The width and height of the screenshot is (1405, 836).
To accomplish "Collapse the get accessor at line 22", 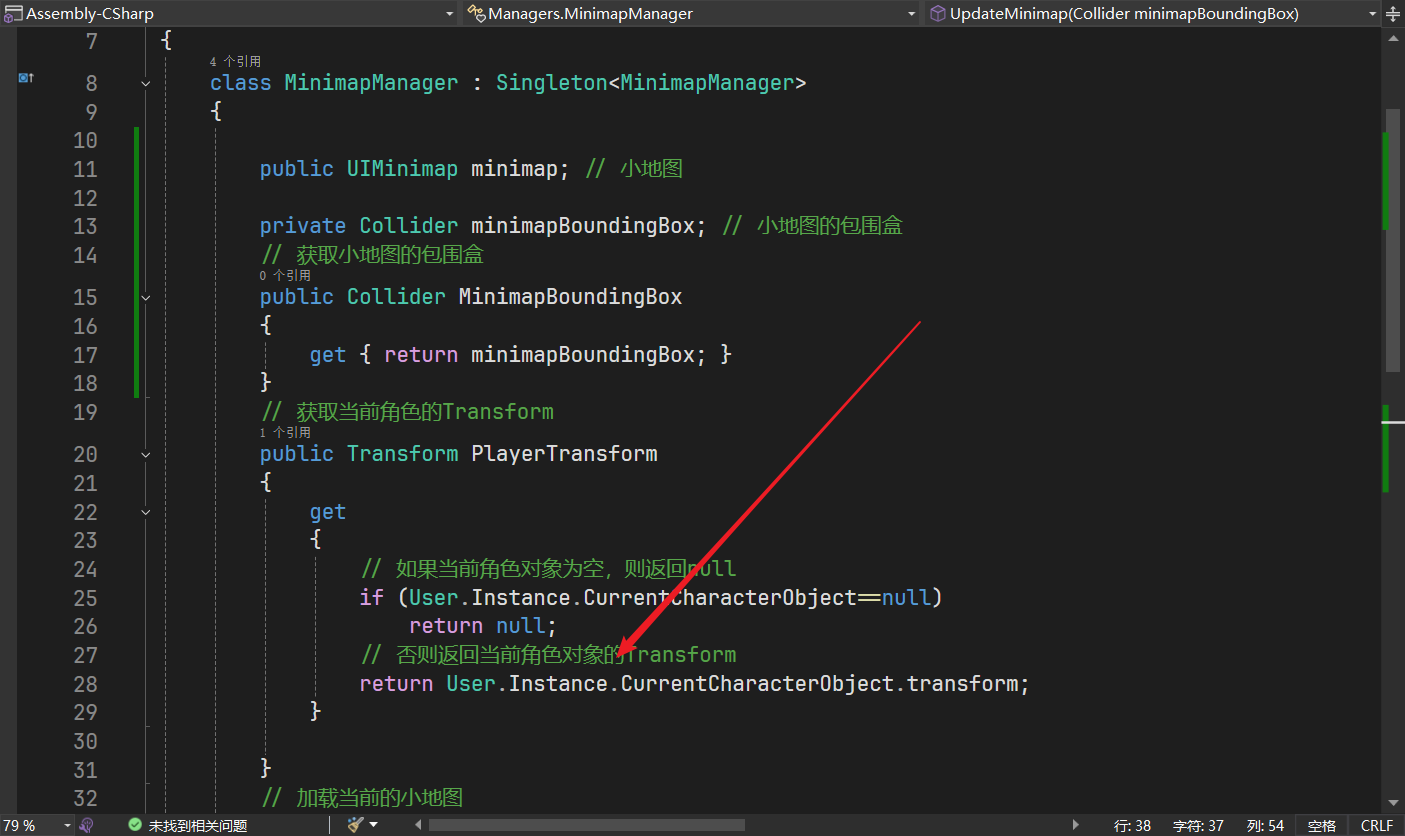I will coord(146,512).
